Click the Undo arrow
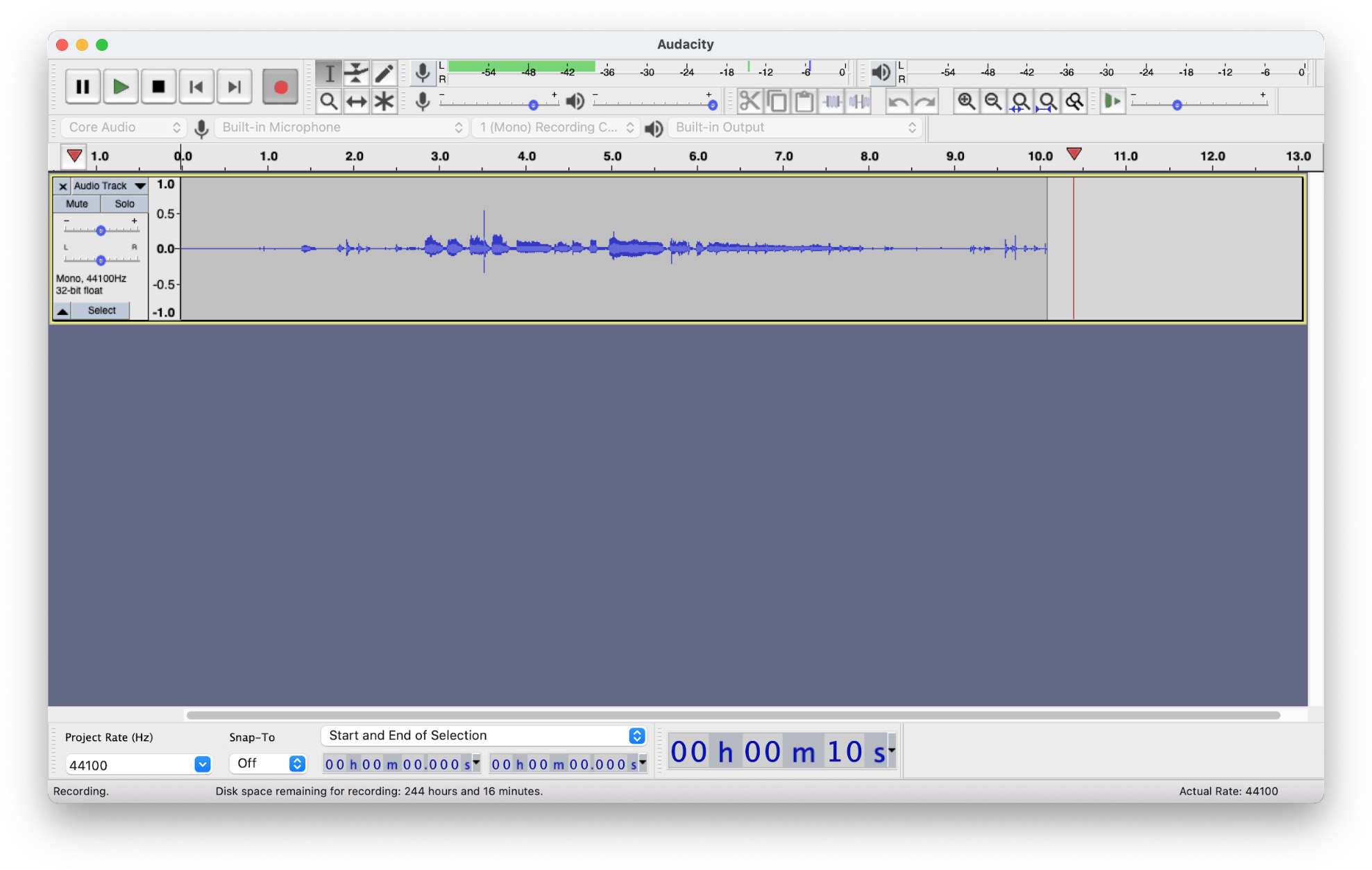The width and height of the screenshot is (1372, 870). point(898,101)
